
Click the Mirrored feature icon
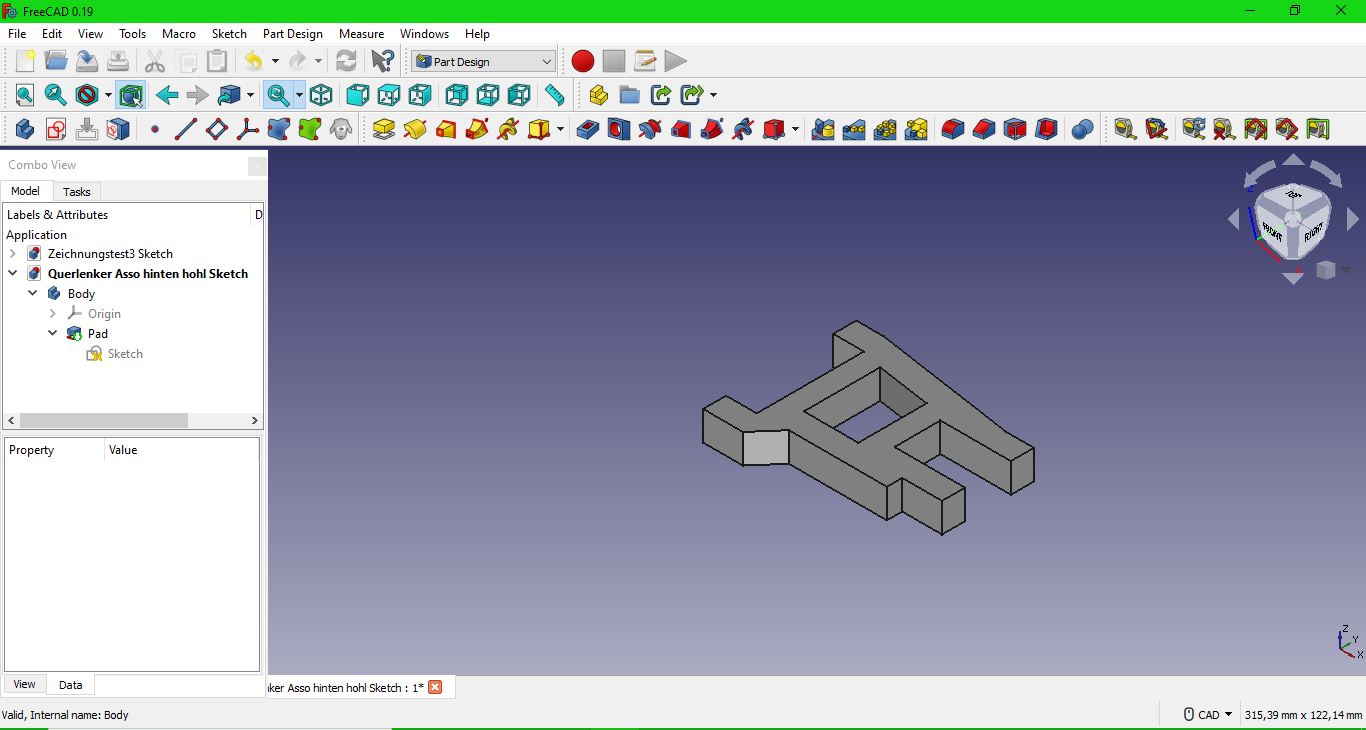823,129
